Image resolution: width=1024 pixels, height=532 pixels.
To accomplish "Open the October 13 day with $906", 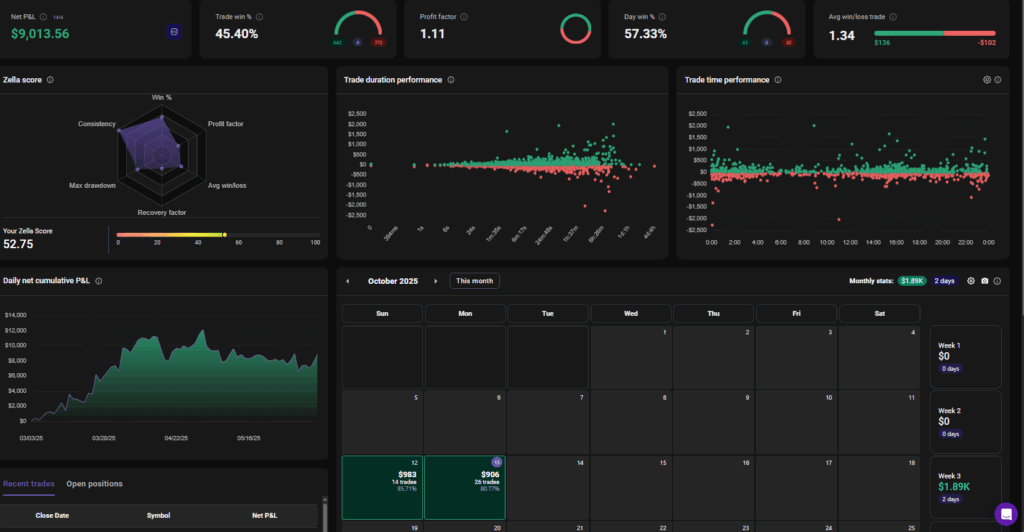I will point(465,487).
